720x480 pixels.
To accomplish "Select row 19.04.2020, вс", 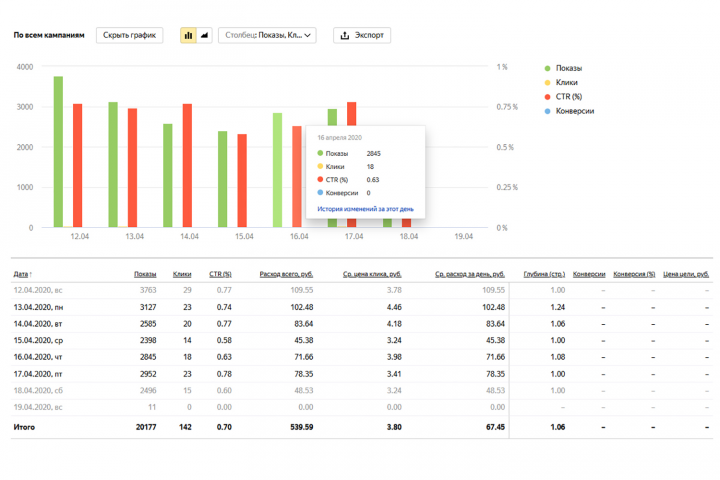I will 362,407.
